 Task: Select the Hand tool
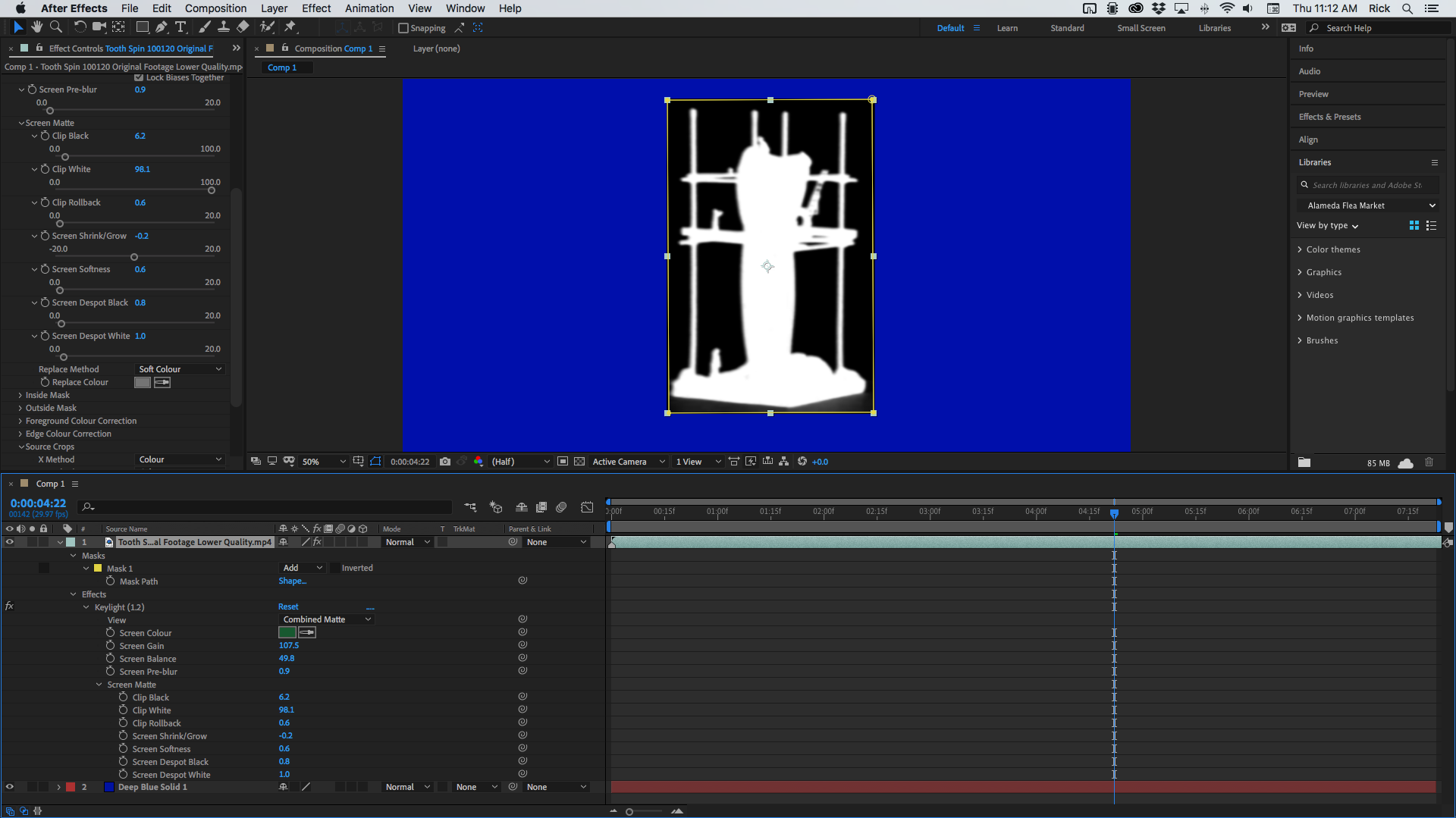(x=36, y=27)
